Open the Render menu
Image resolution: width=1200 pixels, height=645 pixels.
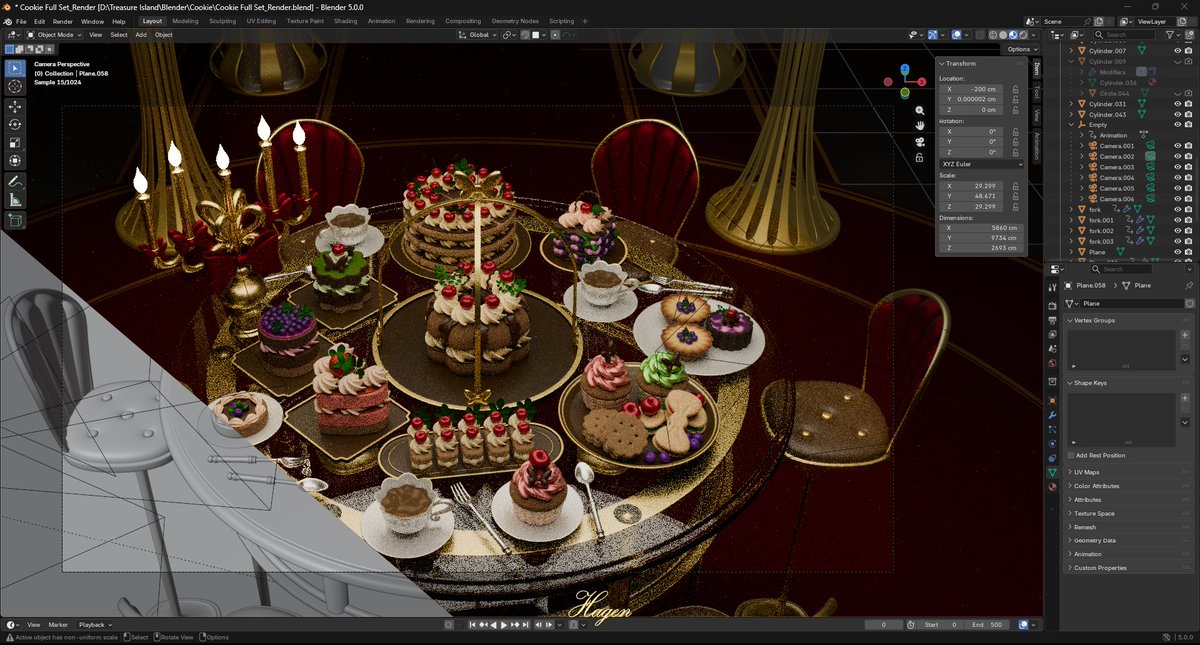pos(62,21)
